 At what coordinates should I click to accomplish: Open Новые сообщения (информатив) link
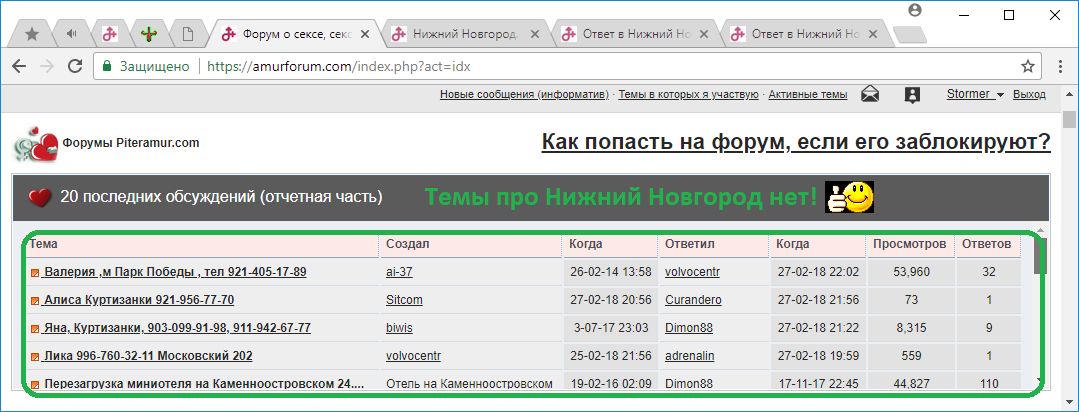[524, 95]
